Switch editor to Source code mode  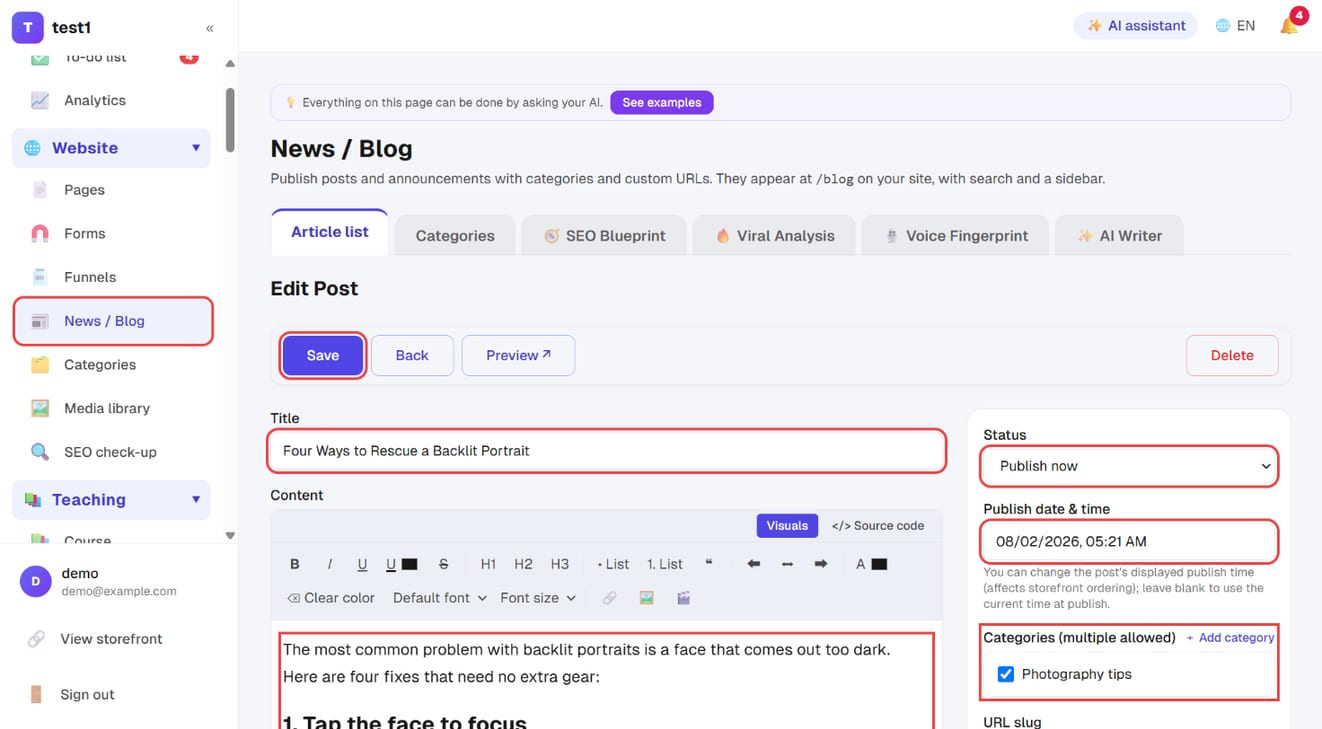tap(878, 525)
